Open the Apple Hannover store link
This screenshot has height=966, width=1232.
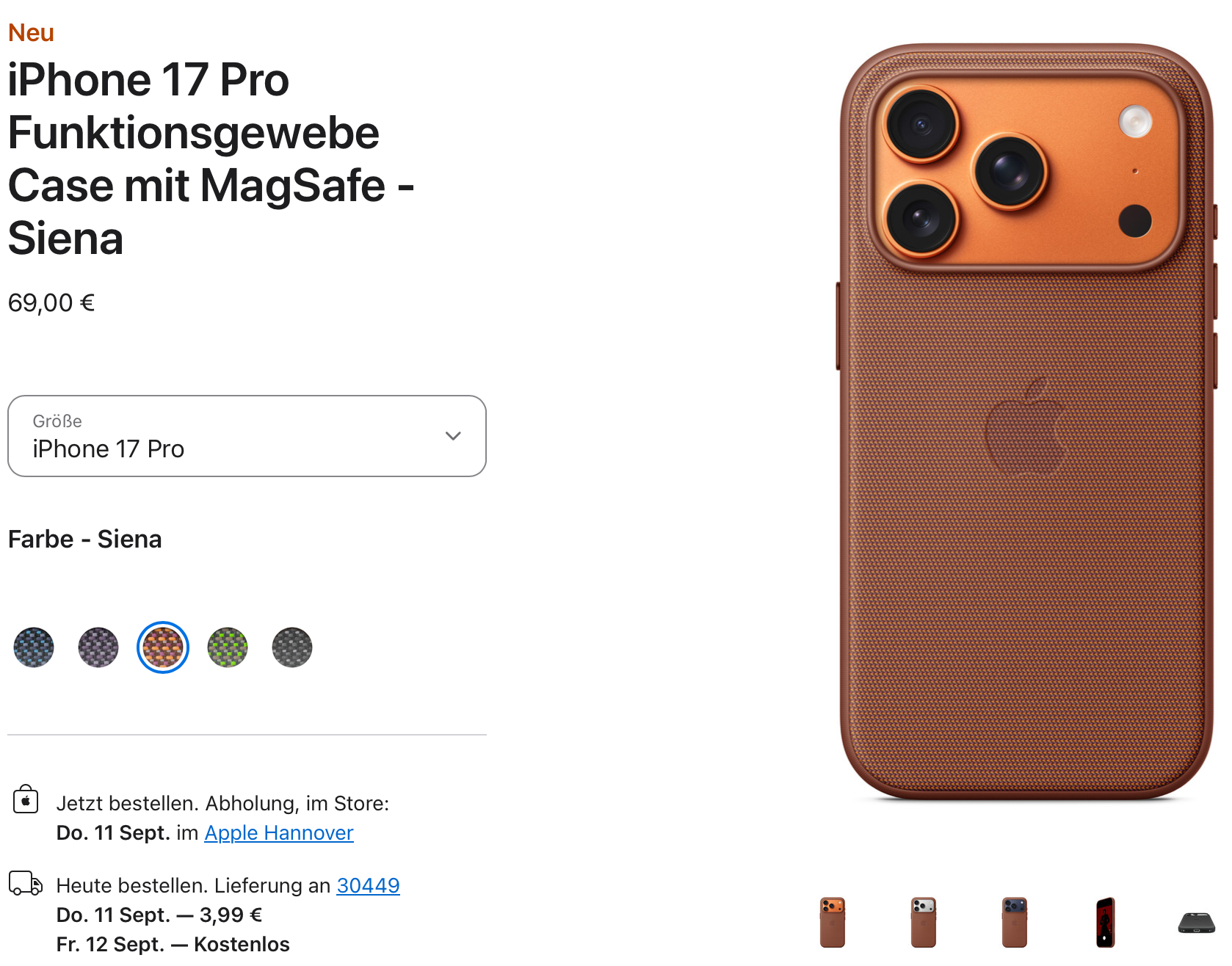279,833
